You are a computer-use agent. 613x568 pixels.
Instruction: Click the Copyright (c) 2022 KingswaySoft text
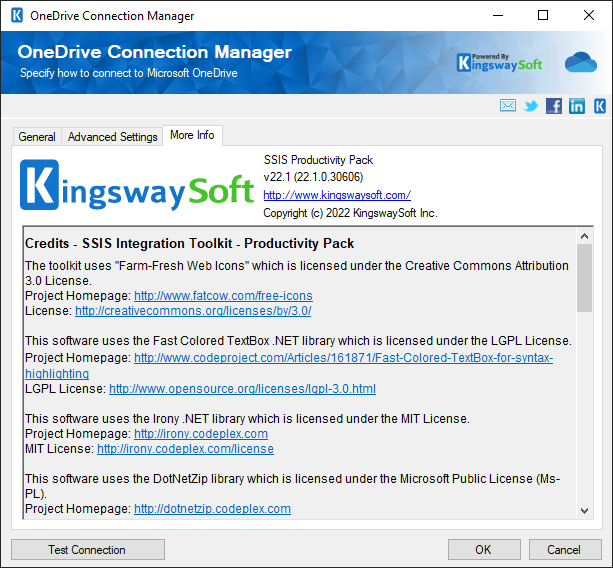[350, 213]
